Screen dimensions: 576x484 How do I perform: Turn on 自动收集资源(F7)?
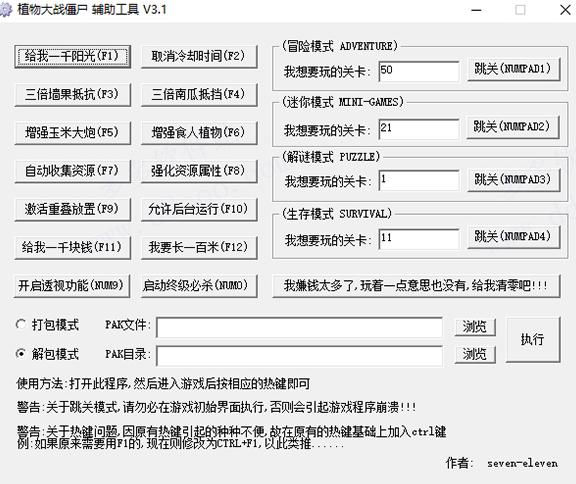point(72,171)
